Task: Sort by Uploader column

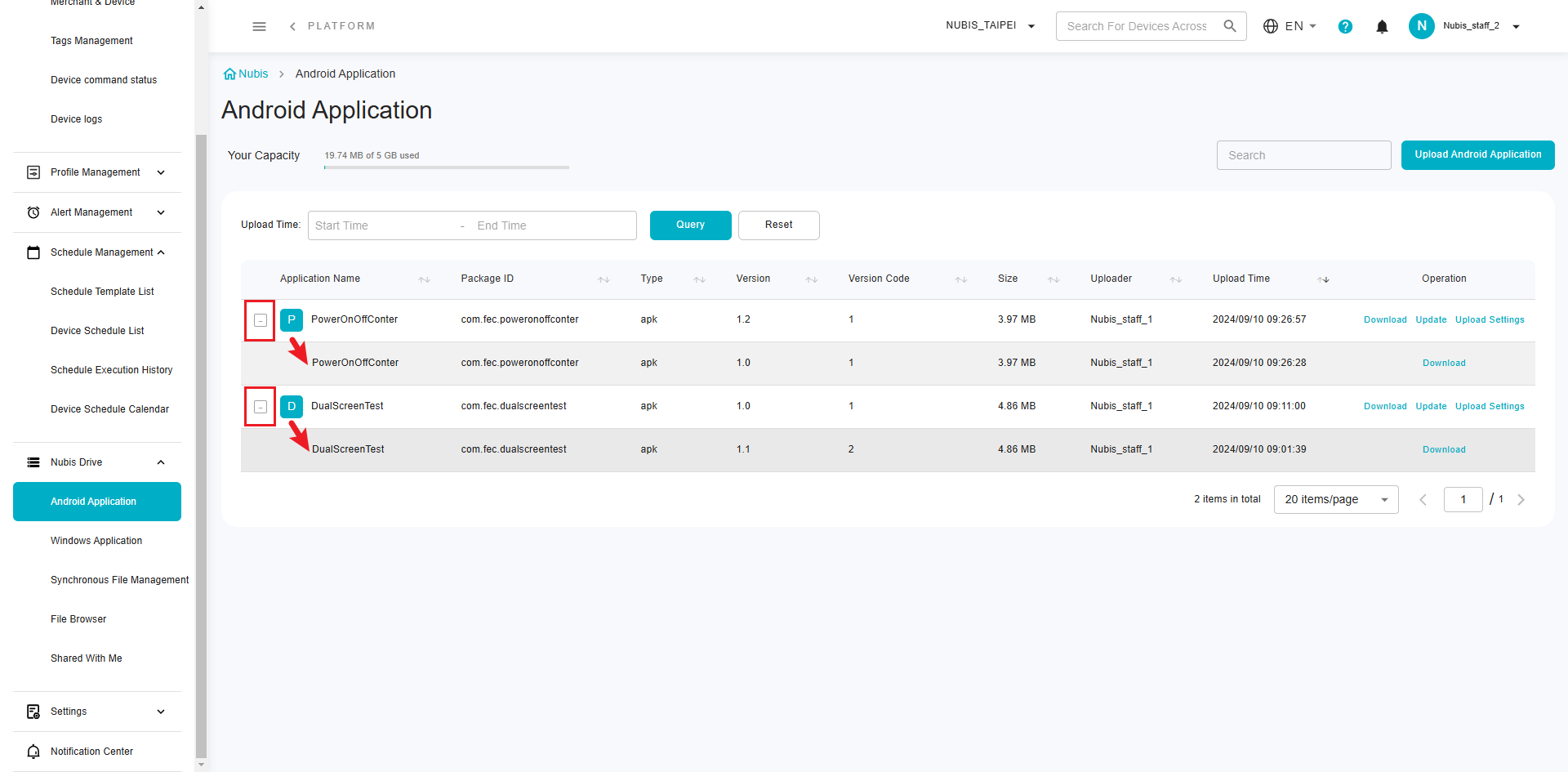Action: click(1176, 279)
